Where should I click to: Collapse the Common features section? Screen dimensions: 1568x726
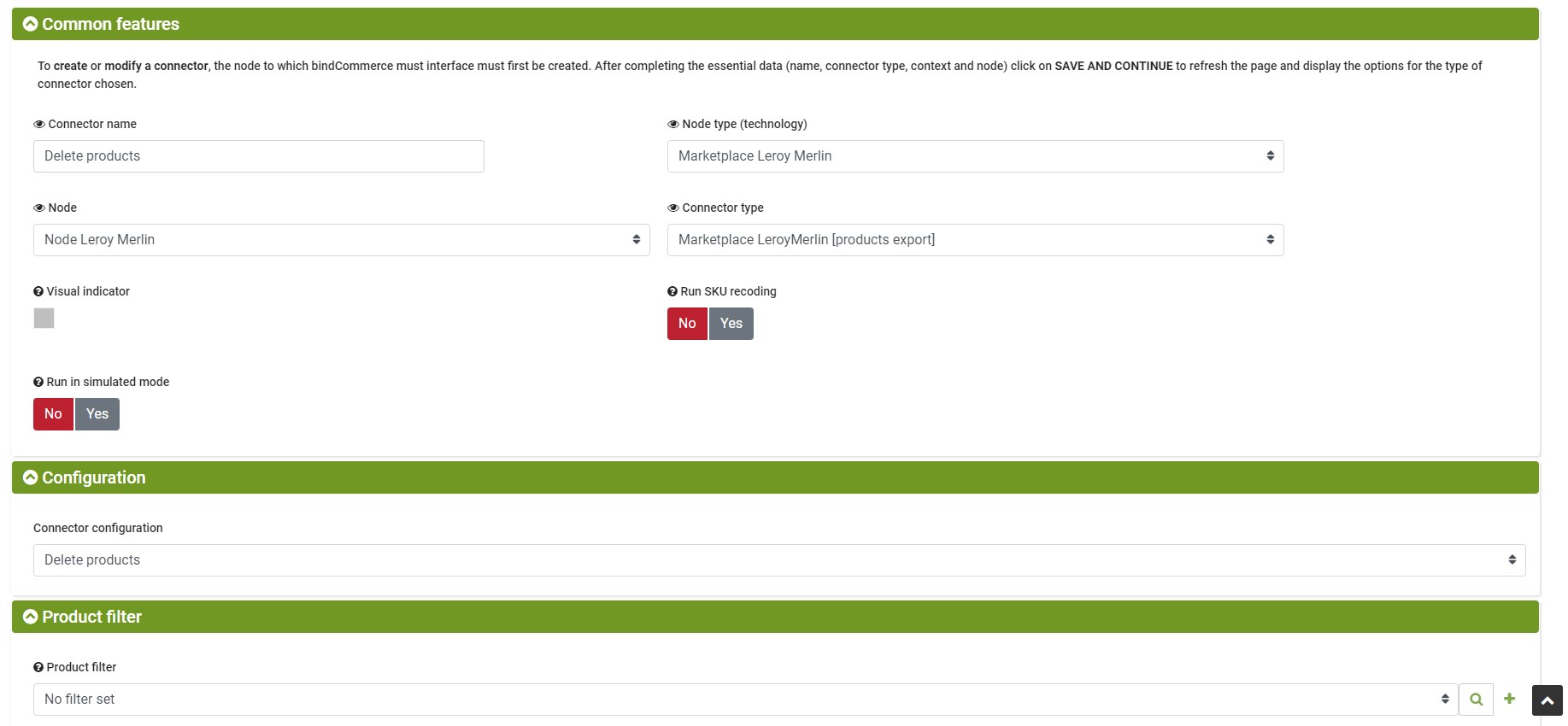[x=30, y=24]
